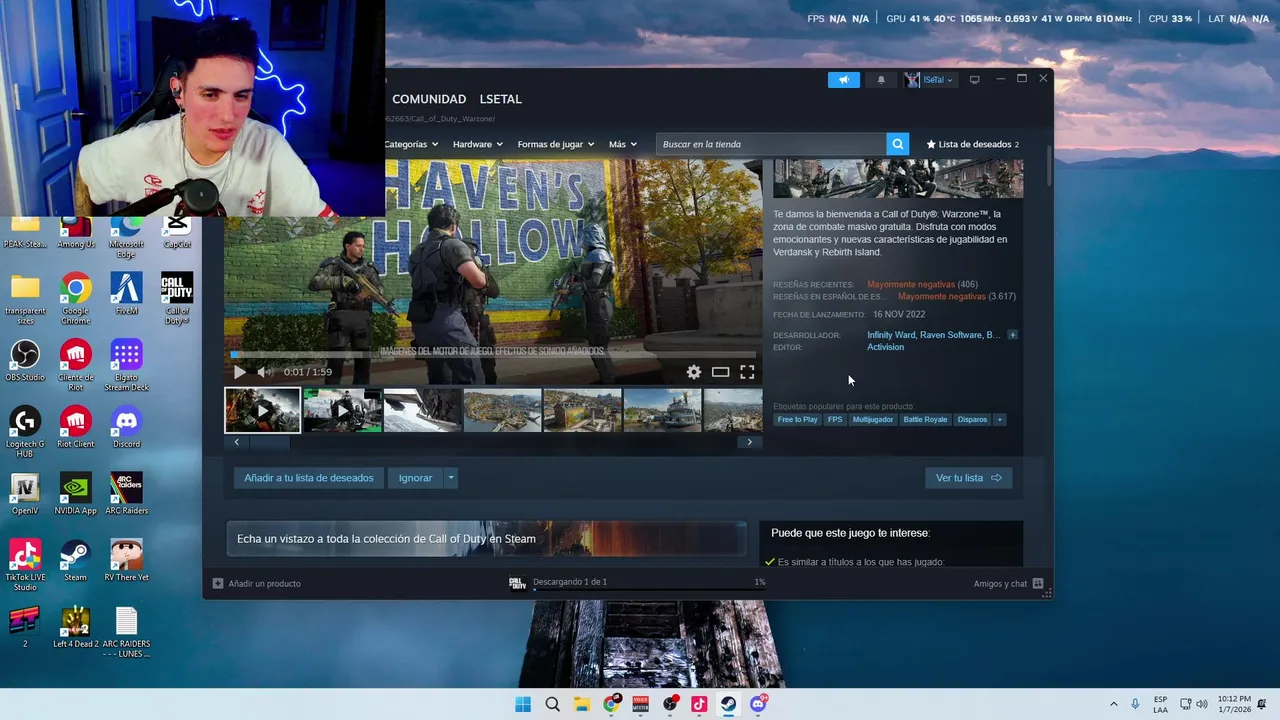The width and height of the screenshot is (1280, 720).
Task: Click Buscar en la tienda search field
Action: click(771, 144)
